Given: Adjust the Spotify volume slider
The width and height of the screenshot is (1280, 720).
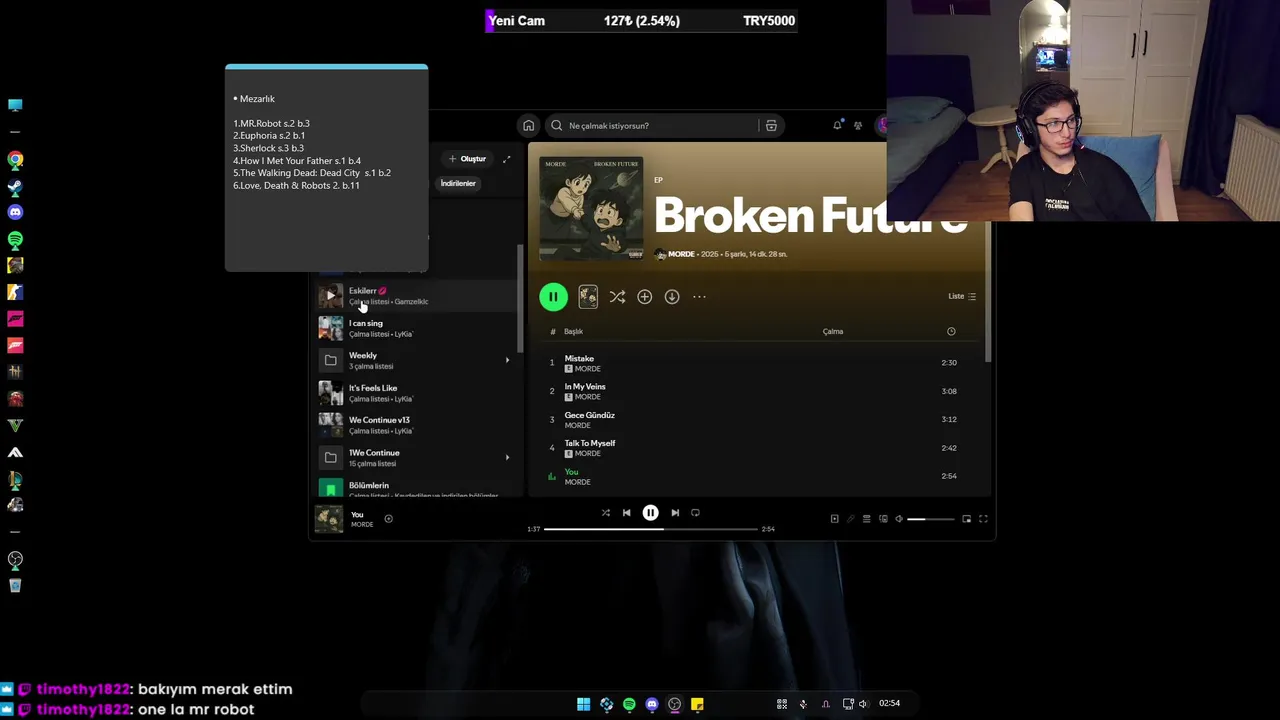Looking at the screenshot, I should point(930,519).
